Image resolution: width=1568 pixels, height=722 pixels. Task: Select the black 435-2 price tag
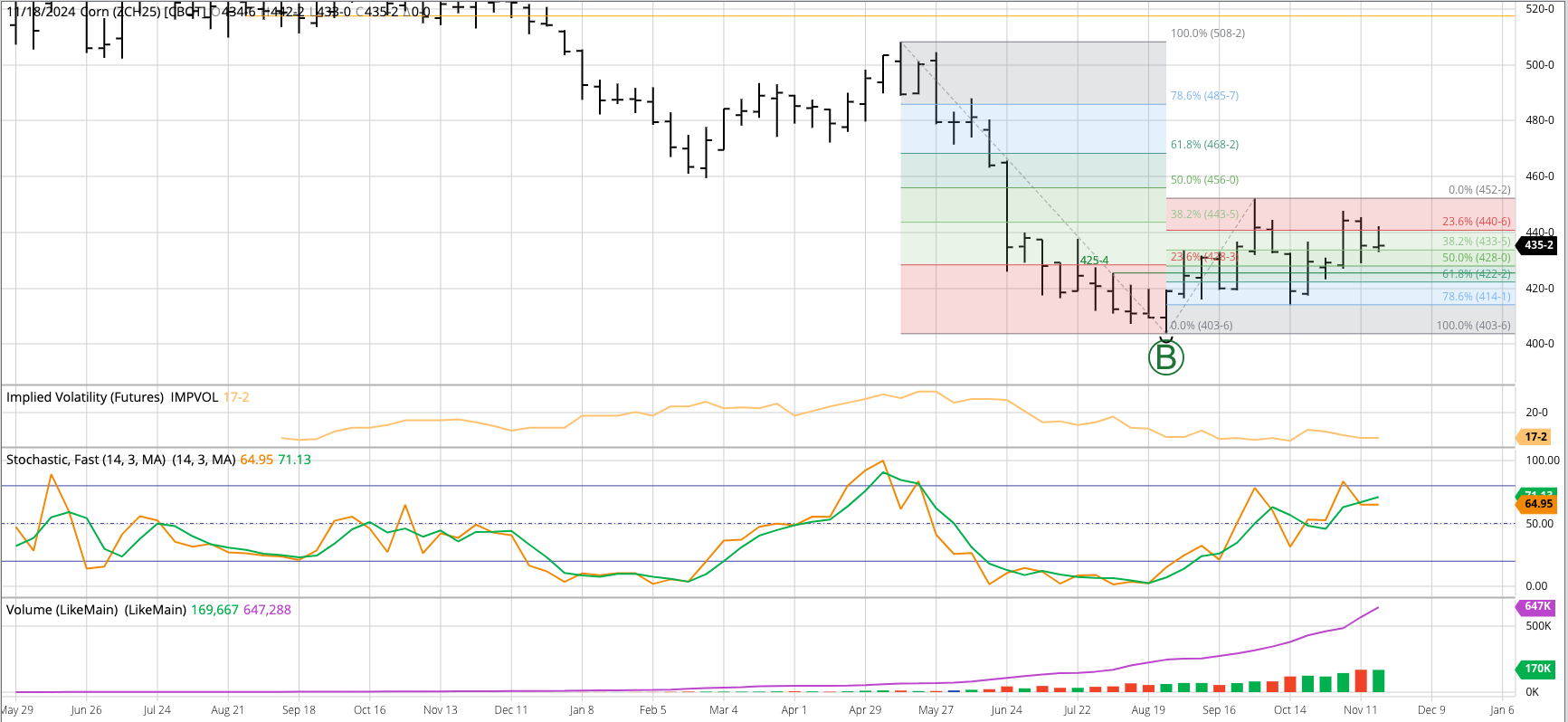[1538, 245]
